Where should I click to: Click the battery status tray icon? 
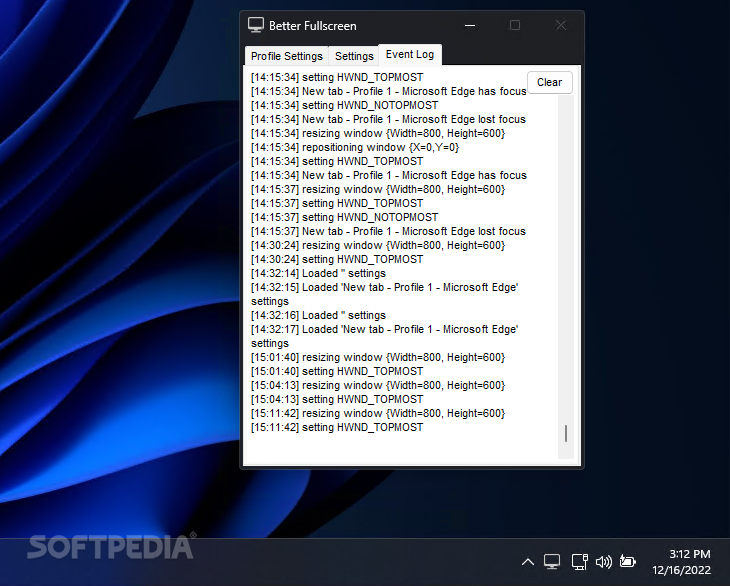(628, 562)
